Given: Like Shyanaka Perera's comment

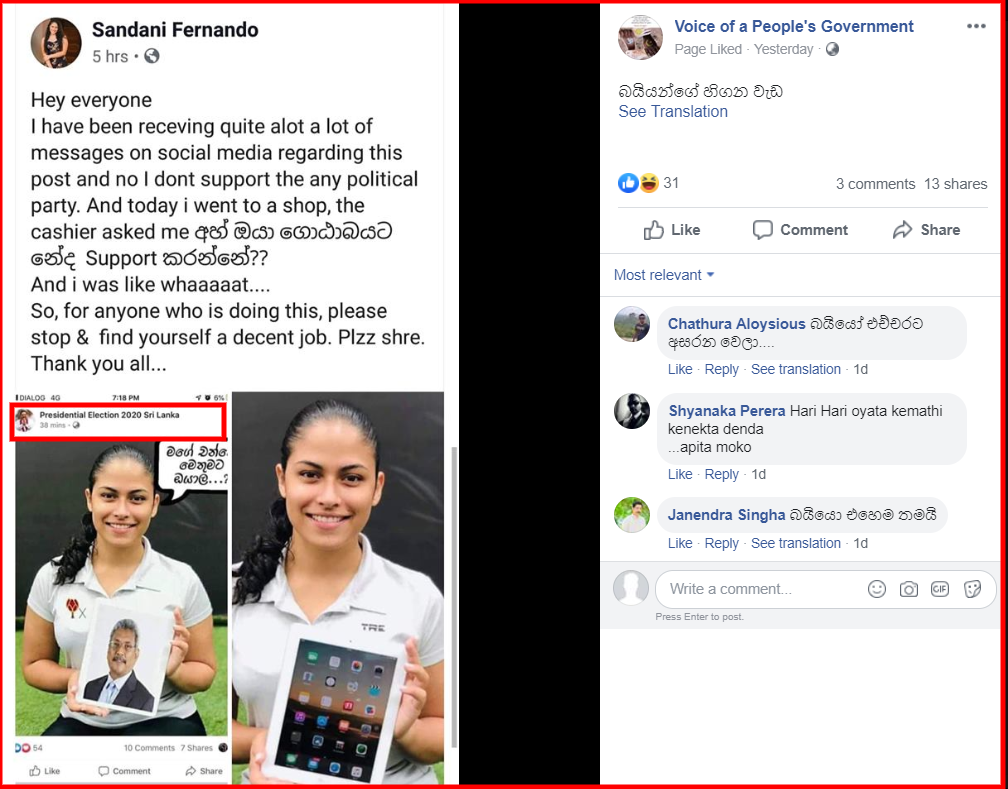Looking at the screenshot, I should pyautogui.click(x=680, y=474).
